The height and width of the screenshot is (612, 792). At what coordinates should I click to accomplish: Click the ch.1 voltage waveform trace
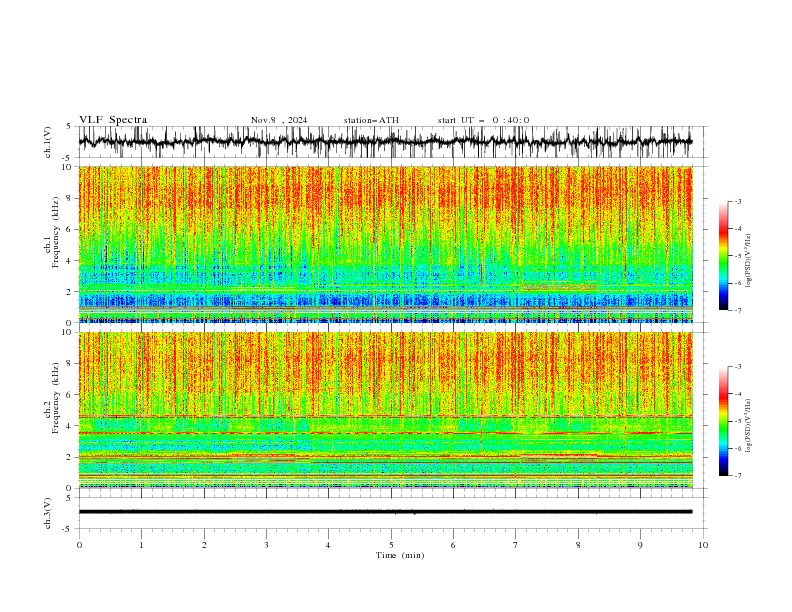click(x=385, y=142)
